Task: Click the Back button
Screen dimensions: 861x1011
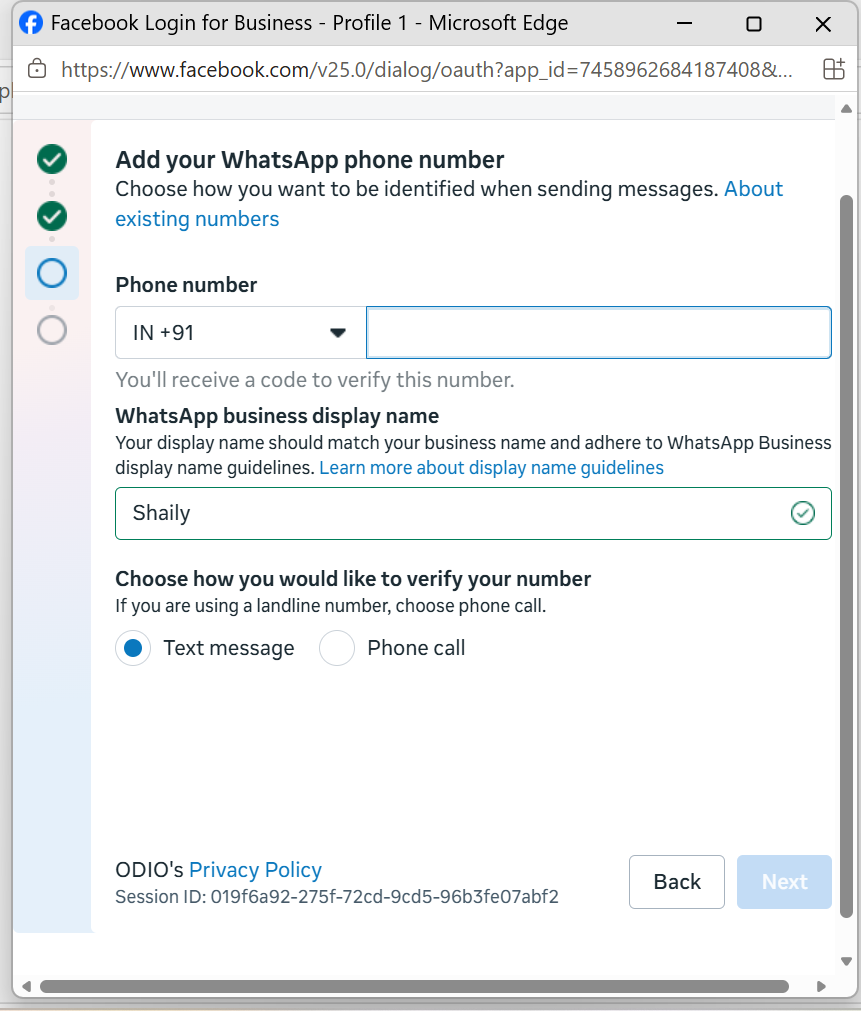Action: 677,881
